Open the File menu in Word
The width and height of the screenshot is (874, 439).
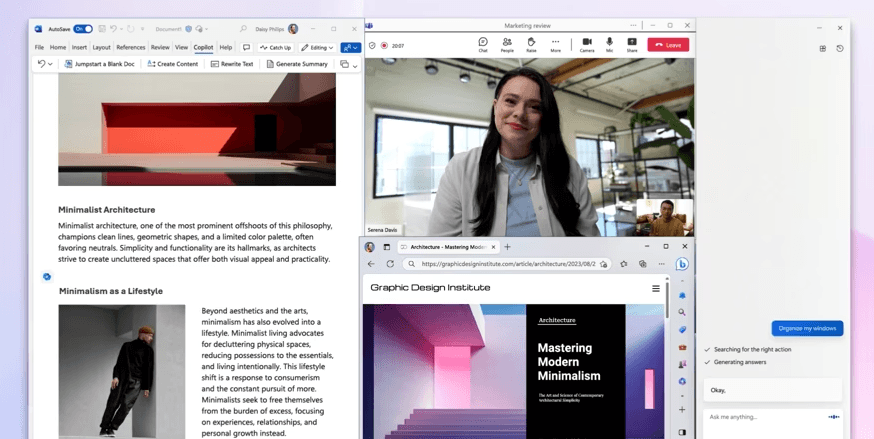[40, 47]
